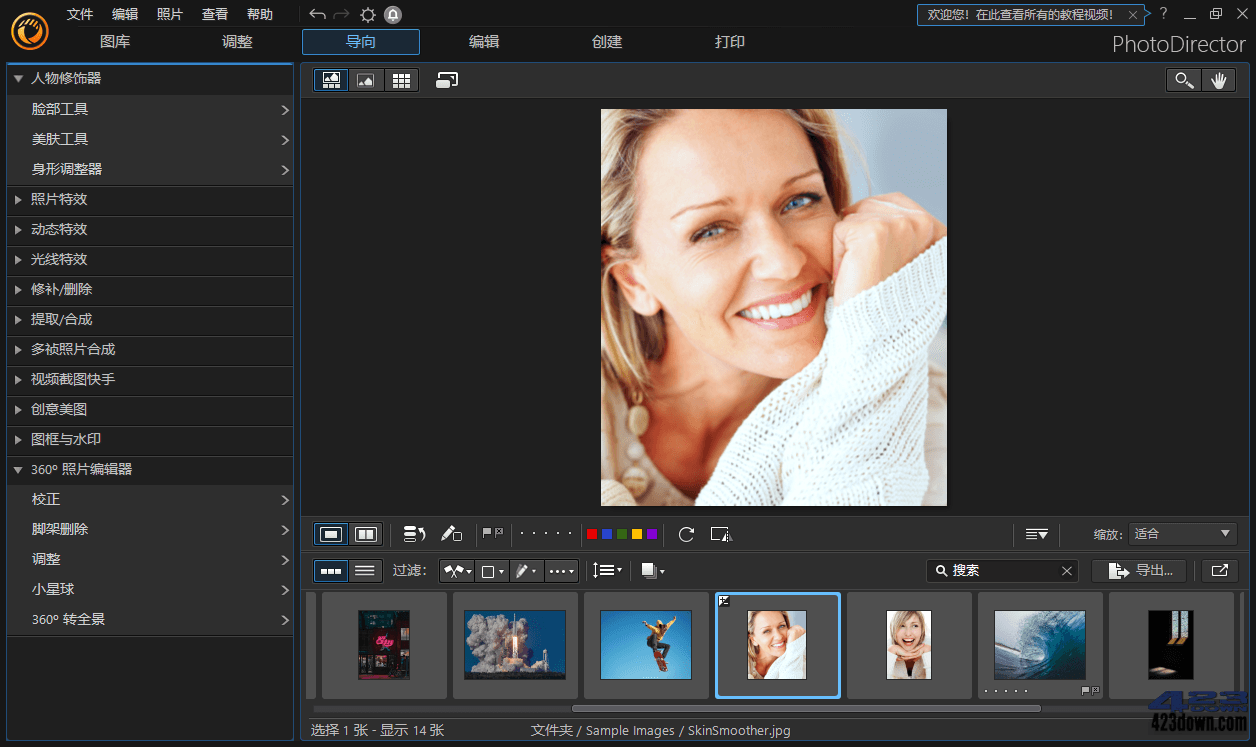
Task: Open the notification bell icon
Action: (392, 14)
